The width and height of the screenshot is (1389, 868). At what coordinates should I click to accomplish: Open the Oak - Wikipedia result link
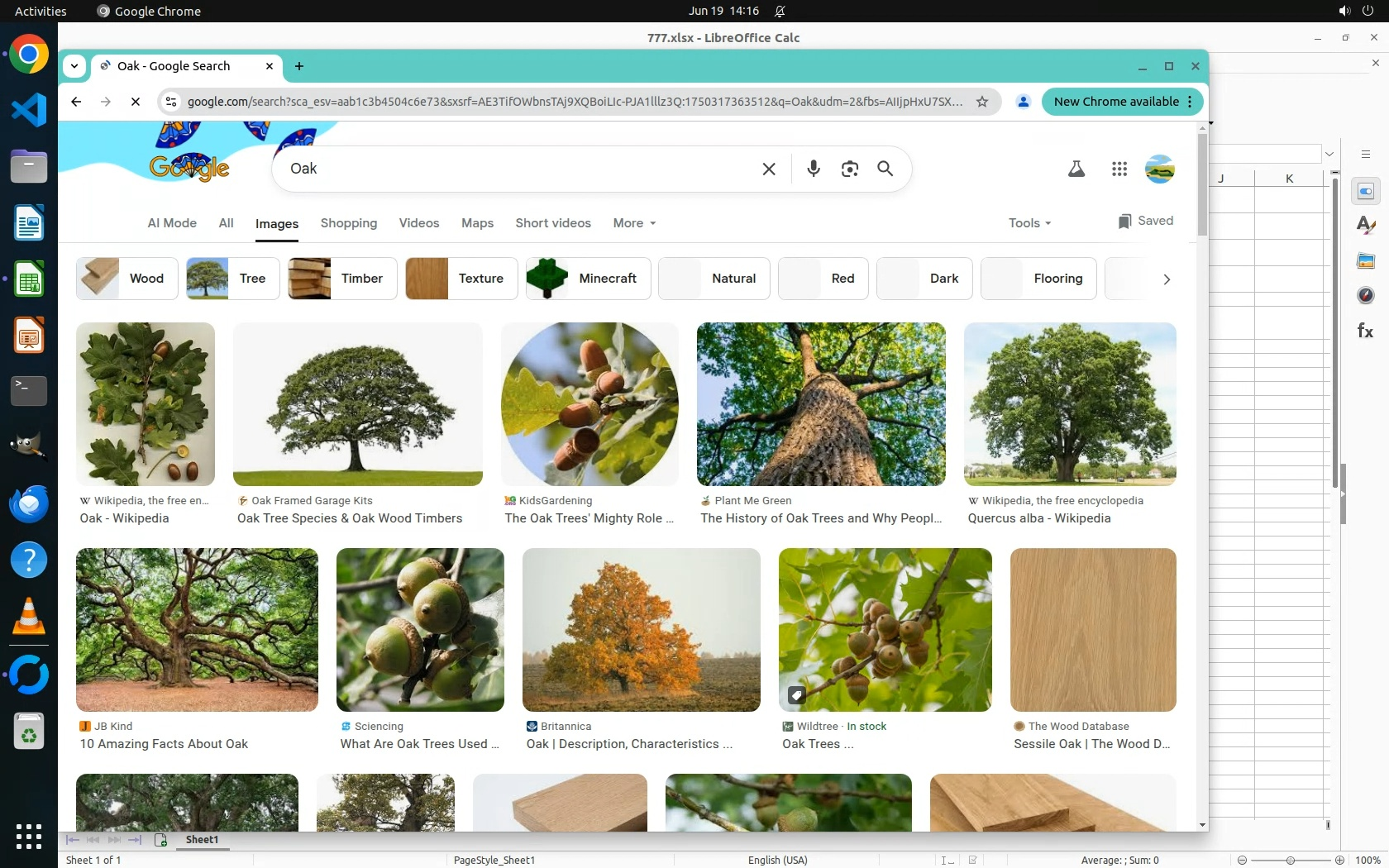(x=124, y=518)
